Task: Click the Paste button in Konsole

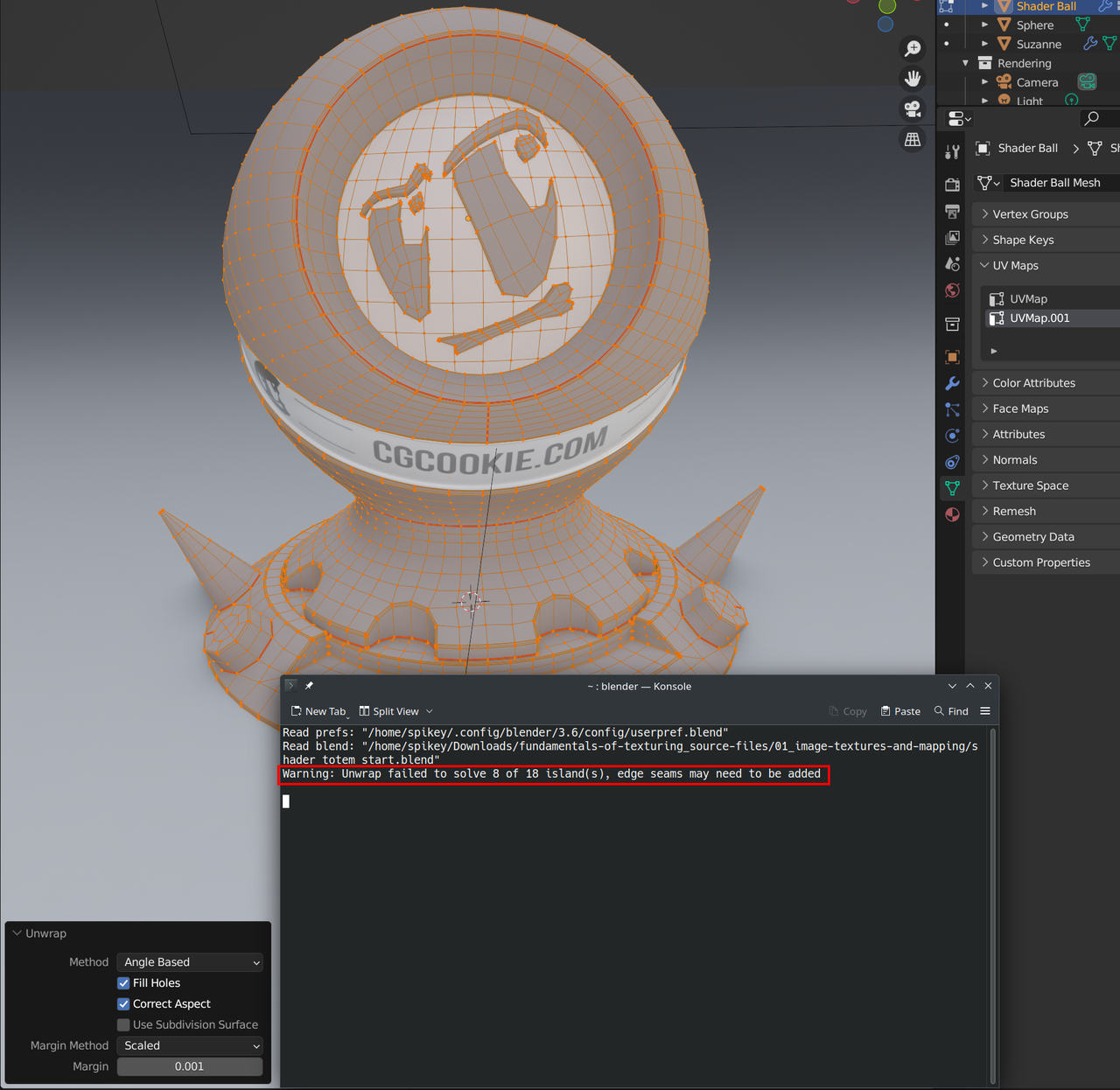Action: 900,711
